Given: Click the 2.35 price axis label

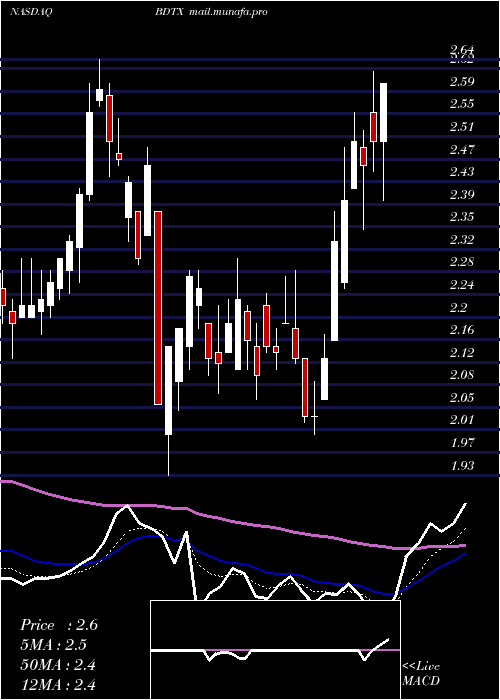Looking at the screenshot, I should coord(462,217).
